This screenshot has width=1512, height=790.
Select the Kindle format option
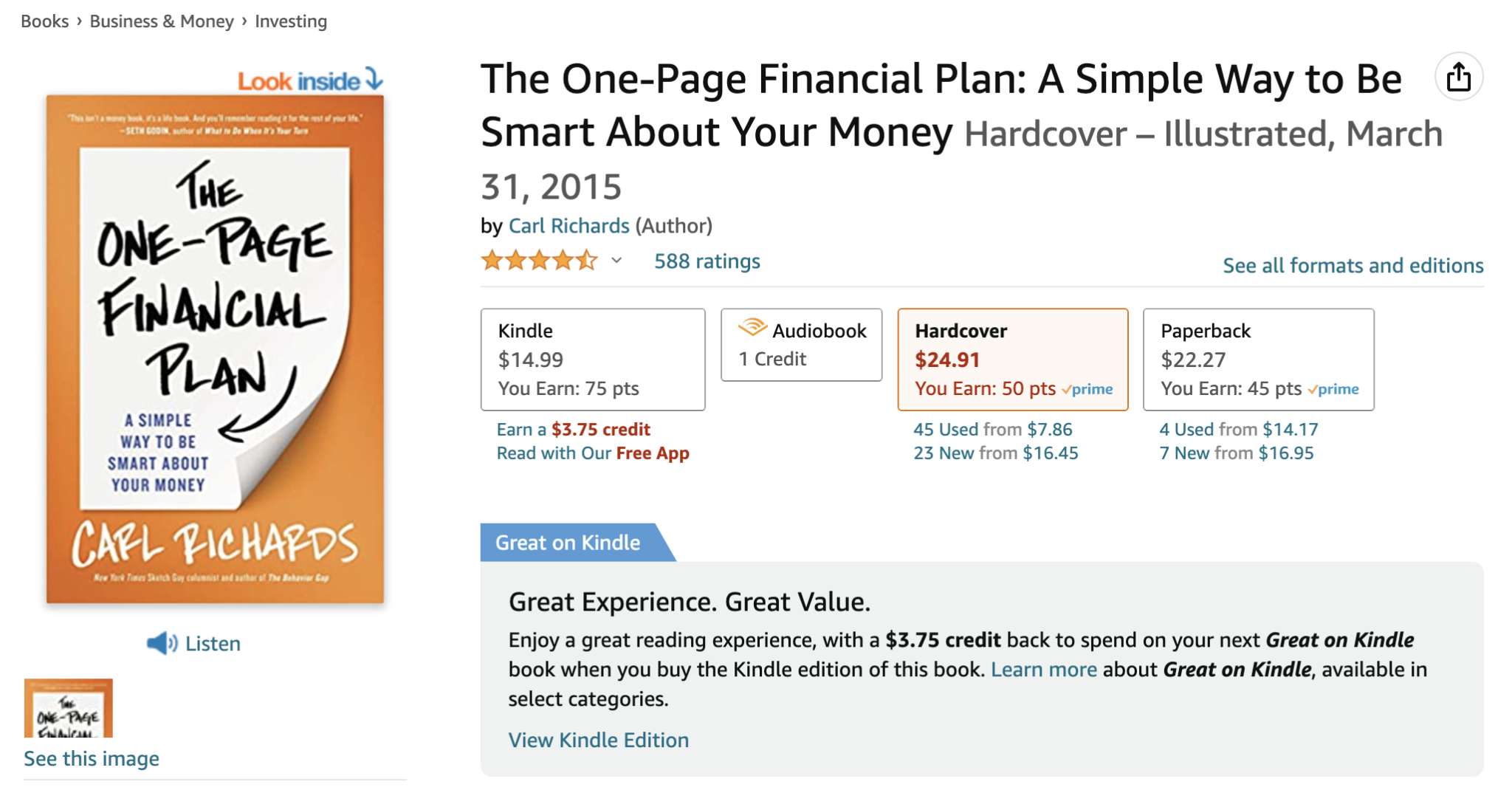[x=593, y=360]
